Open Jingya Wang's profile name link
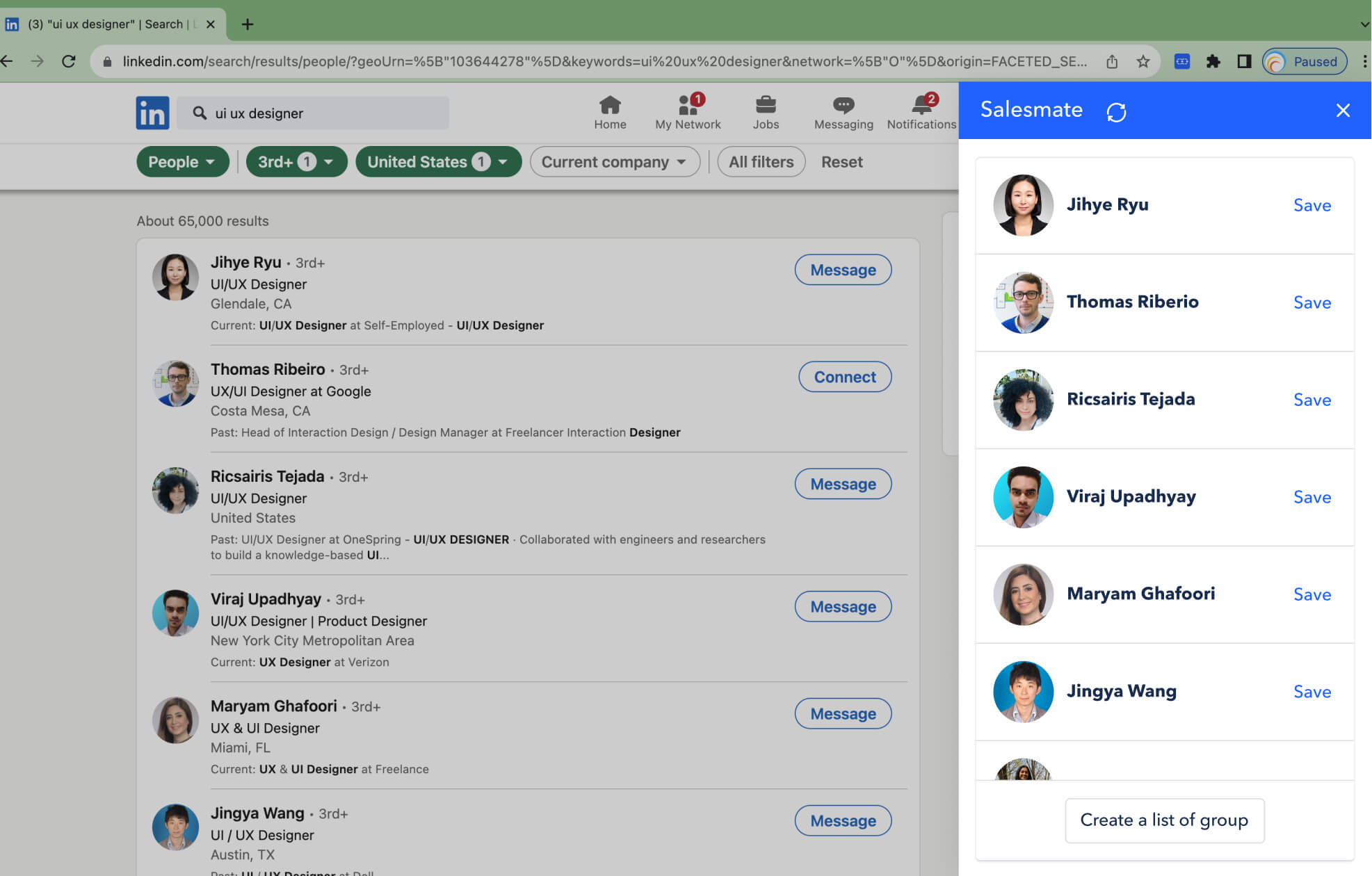 (x=257, y=813)
